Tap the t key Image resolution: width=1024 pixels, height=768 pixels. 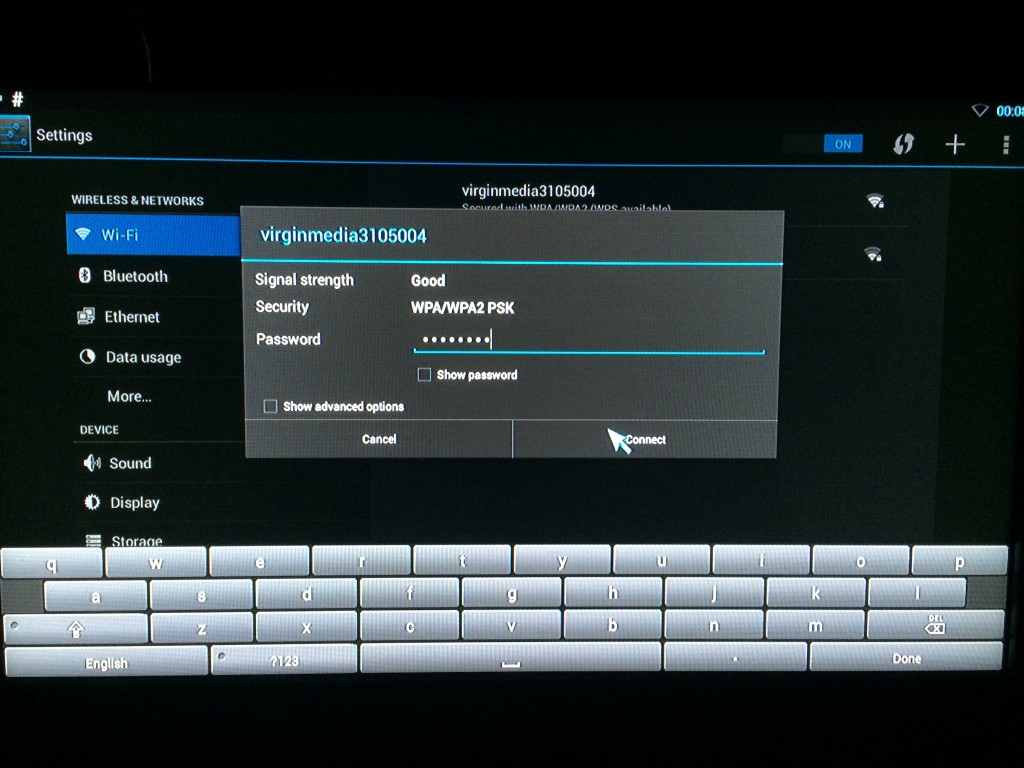coord(462,560)
